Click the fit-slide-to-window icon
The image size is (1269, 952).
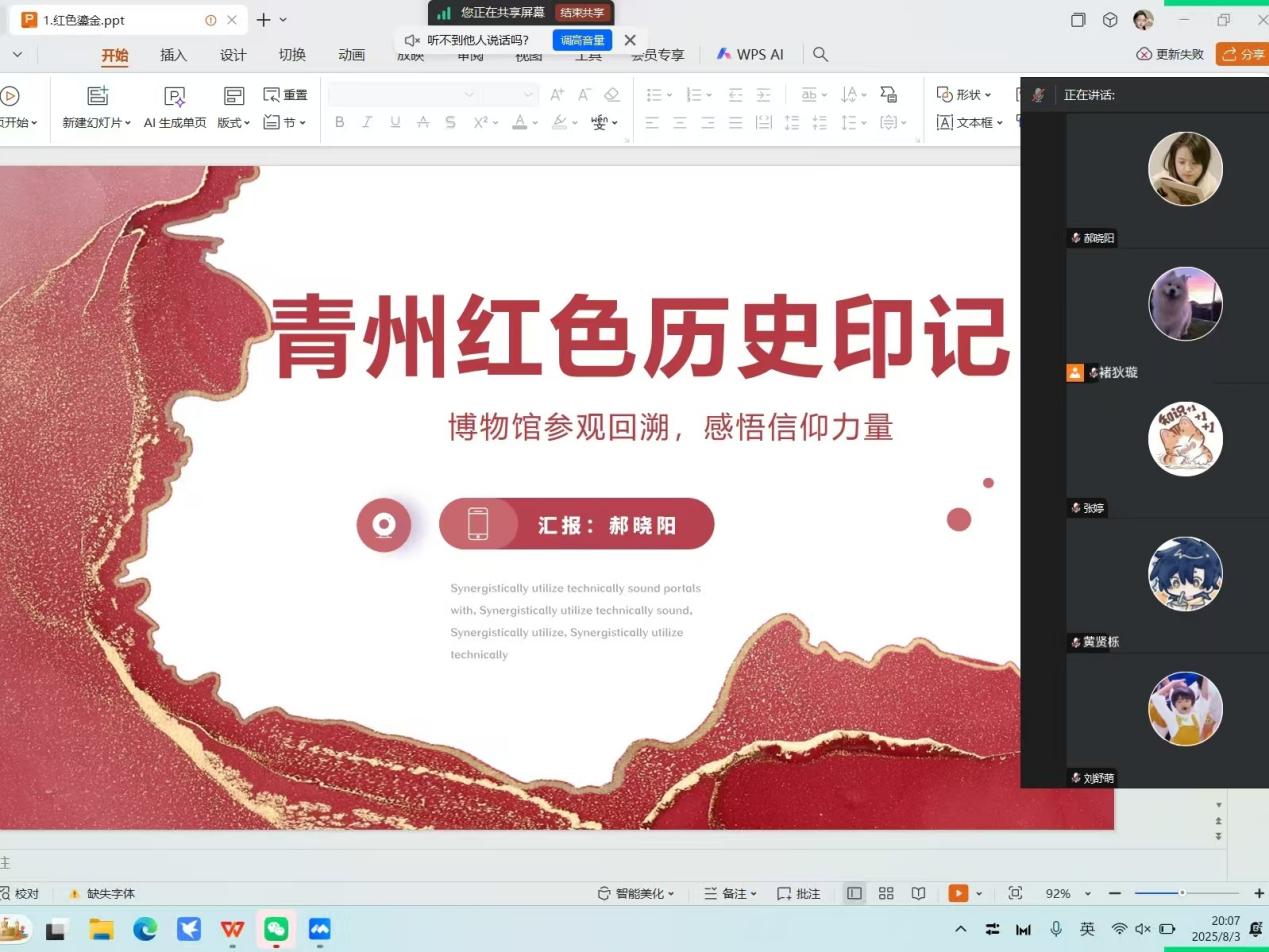coord(1015,893)
